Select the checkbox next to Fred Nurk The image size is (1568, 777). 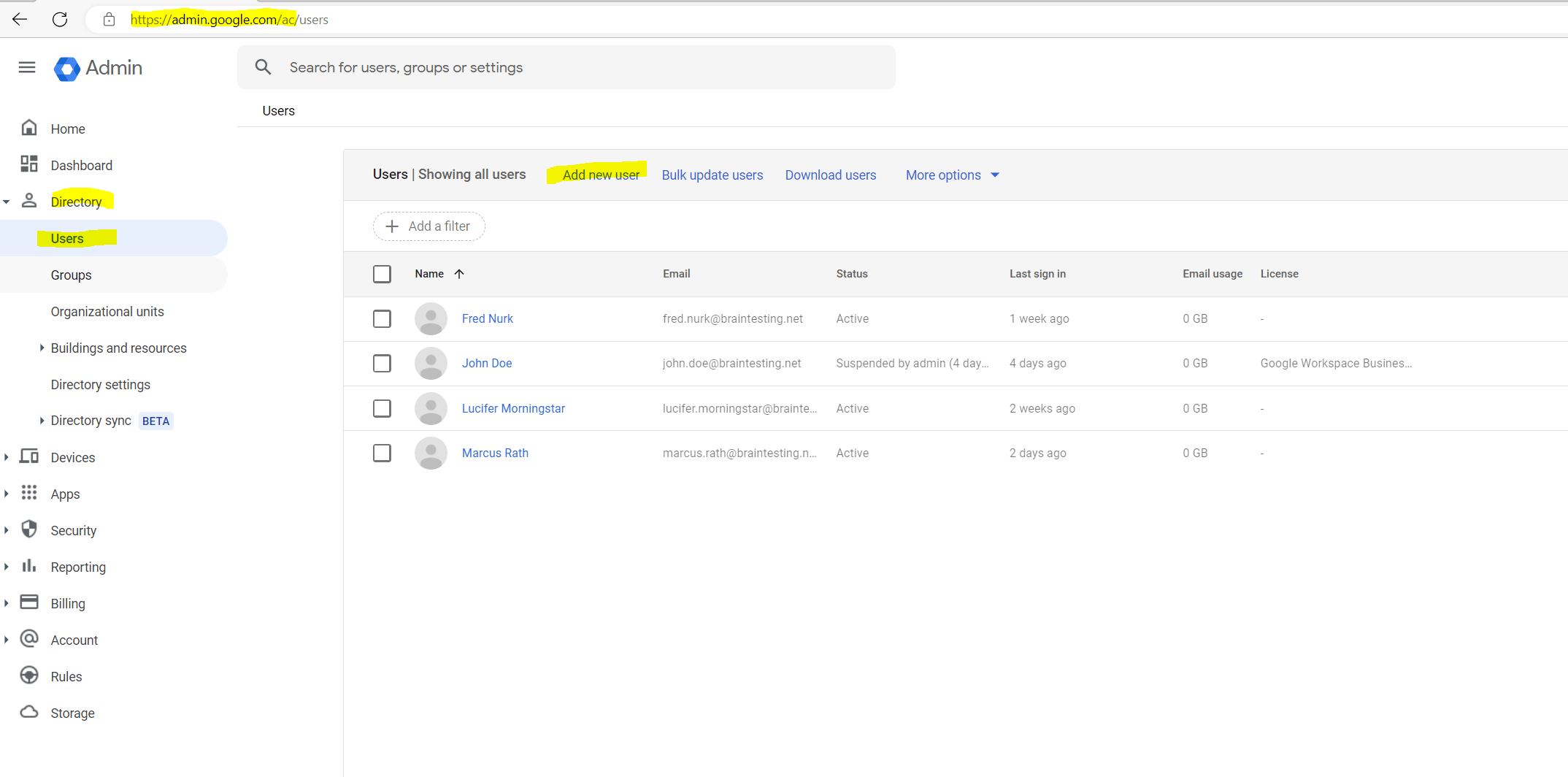pyautogui.click(x=382, y=318)
